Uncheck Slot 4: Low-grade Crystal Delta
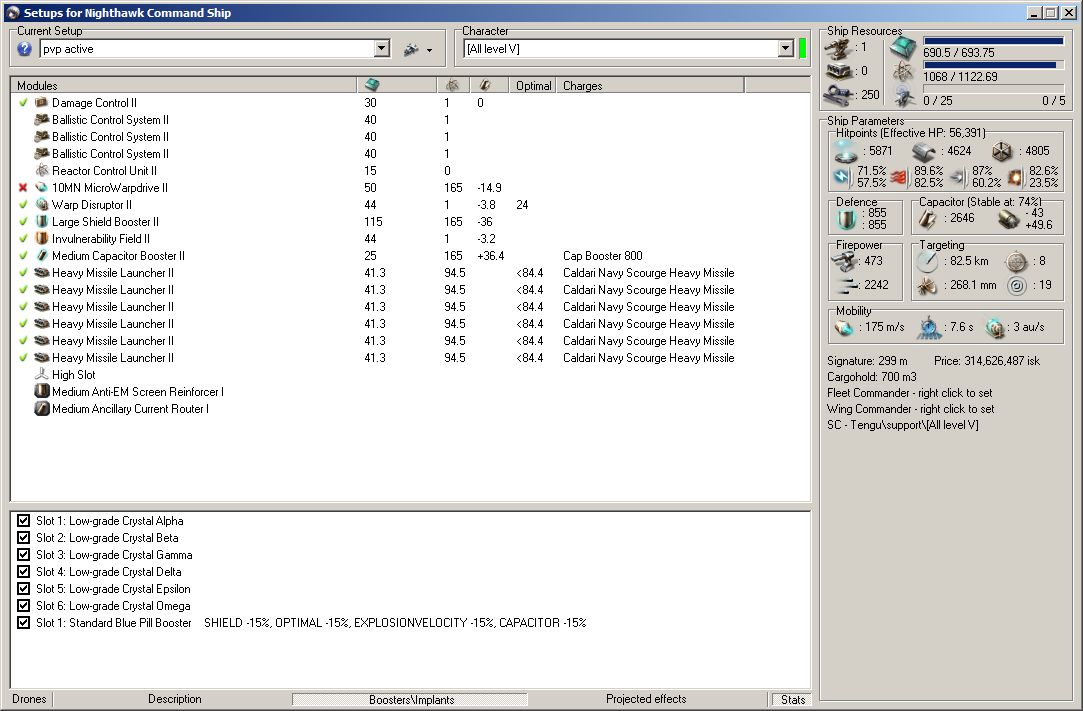Image resolution: width=1083 pixels, height=711 pixels. 23,571
